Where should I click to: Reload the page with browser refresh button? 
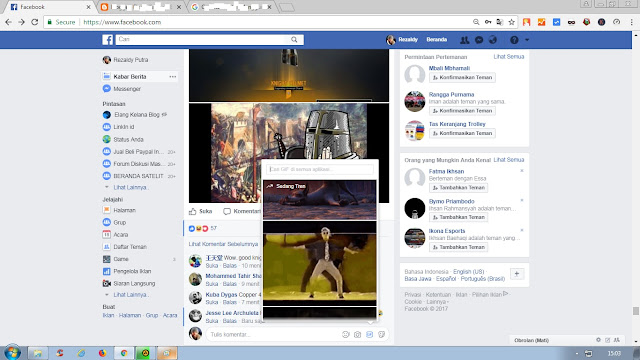(35, 22)
